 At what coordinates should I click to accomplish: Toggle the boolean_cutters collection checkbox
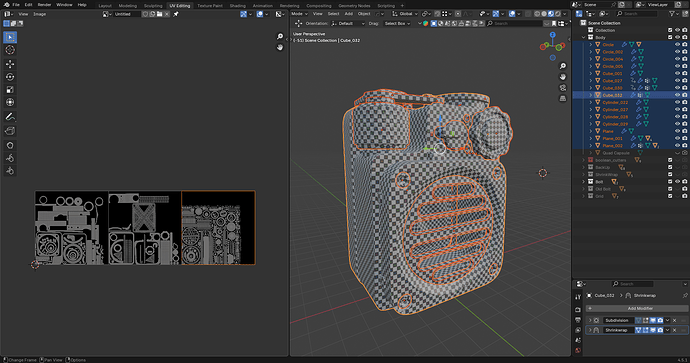pyautogui.click(x=670, y=160)
